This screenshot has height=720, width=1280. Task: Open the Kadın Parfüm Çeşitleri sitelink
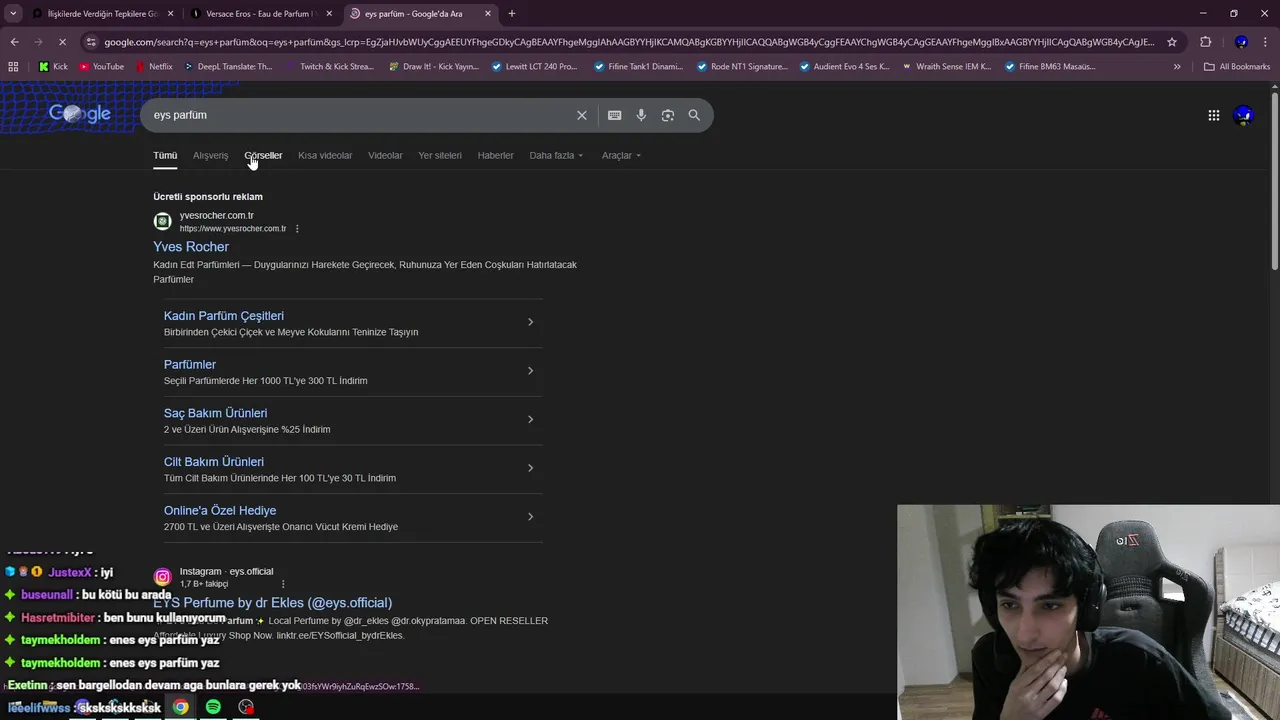coord(224,316)
